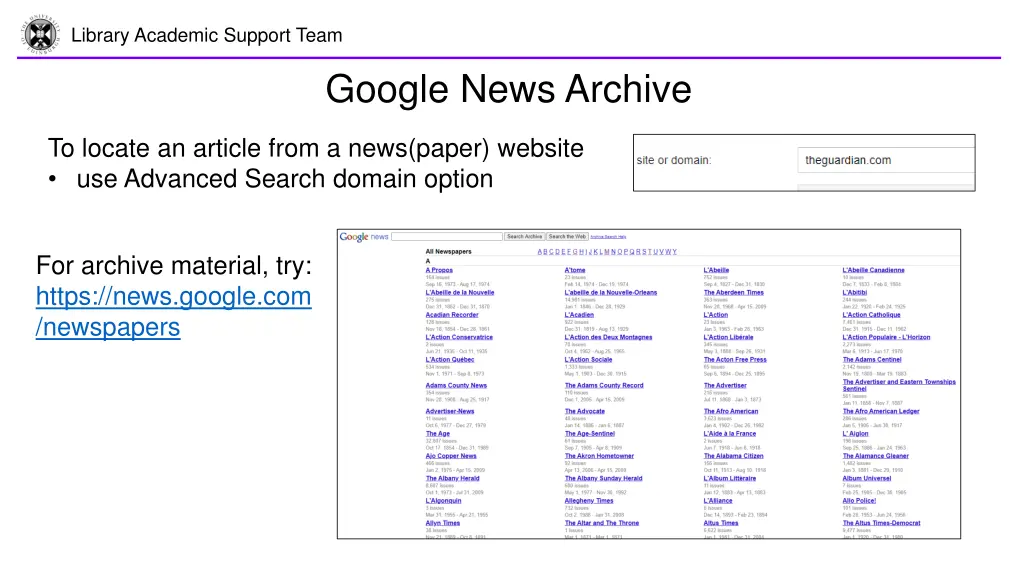The height and width of the screenshot is (576, 1024).
Task: Open the A Propos newspaper link
Action: click(439, 270)
